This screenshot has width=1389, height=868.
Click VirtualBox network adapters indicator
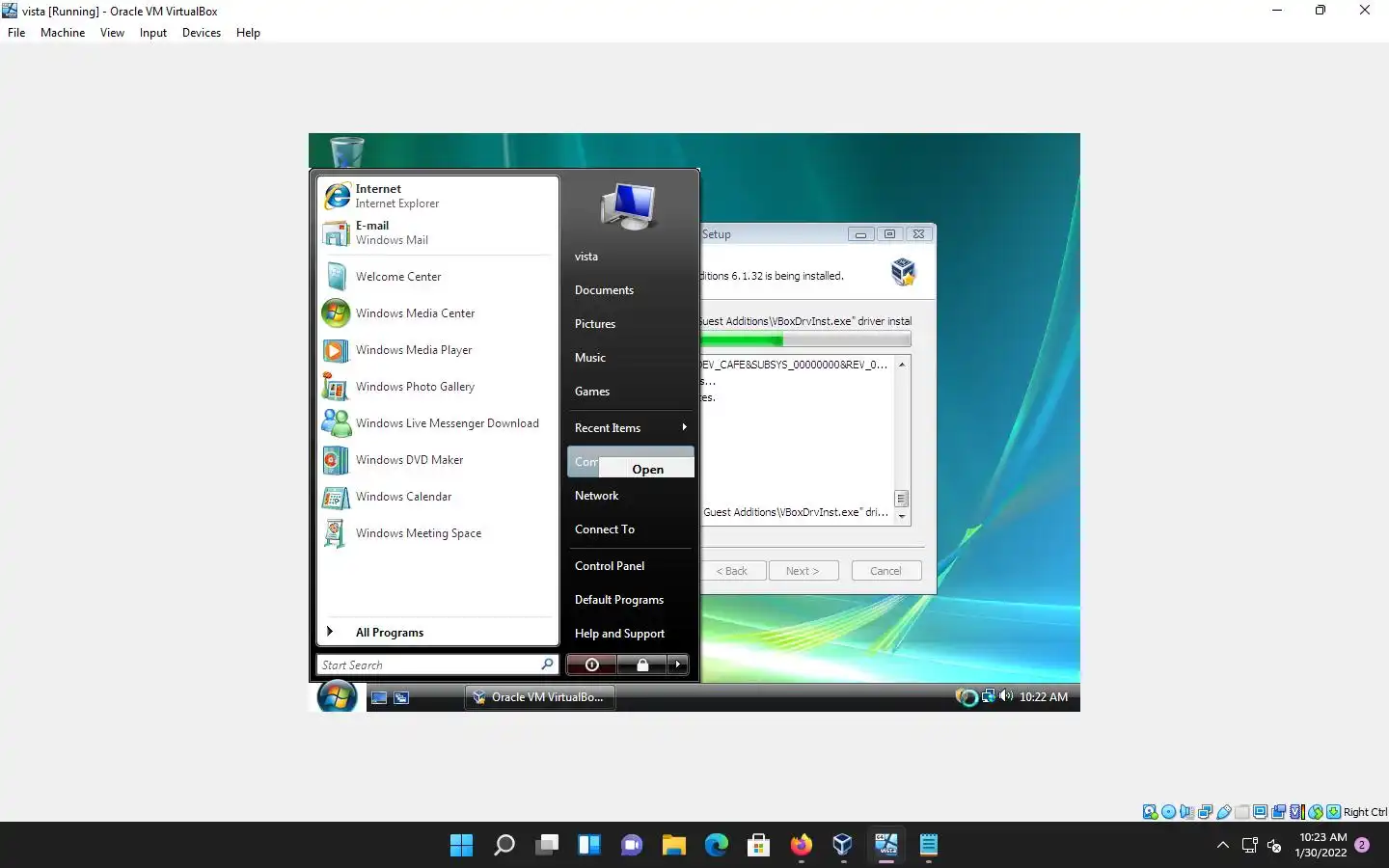[1205, 812]
